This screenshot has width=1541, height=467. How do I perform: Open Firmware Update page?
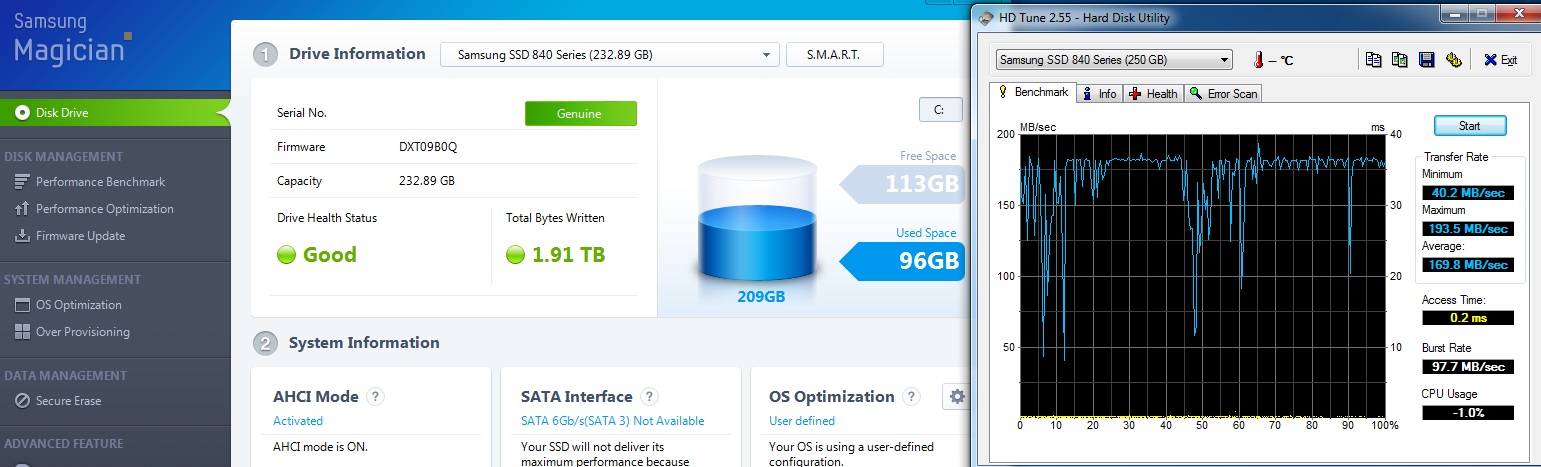[80, 236]
